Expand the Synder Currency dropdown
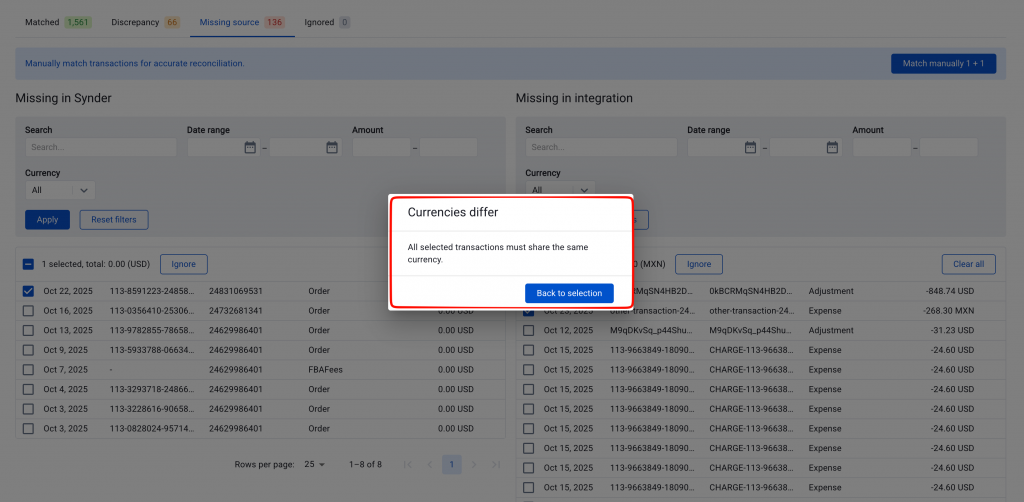The image size is (1024, 502). (x=60, y=190)
